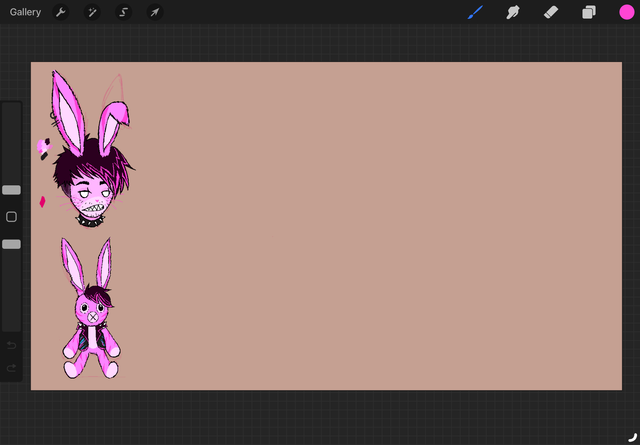Screen dimensions: 640x445
Task: Select the Brush paint tool
Action: tap(476, 12)
